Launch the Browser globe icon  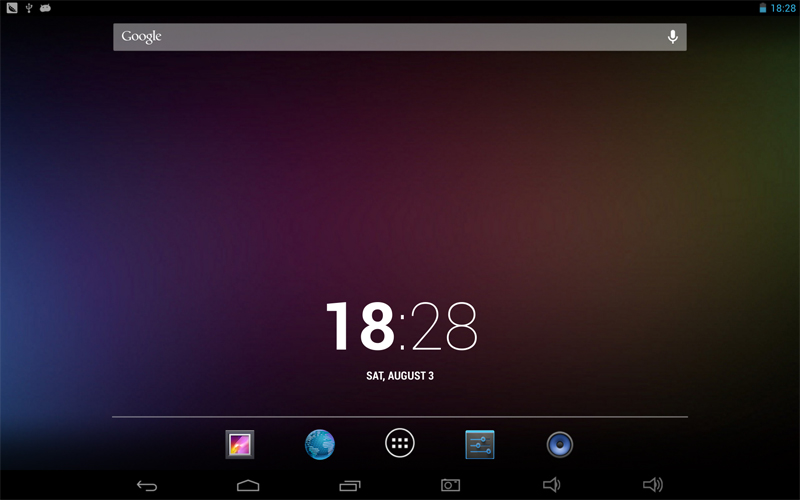pos(320,444)
